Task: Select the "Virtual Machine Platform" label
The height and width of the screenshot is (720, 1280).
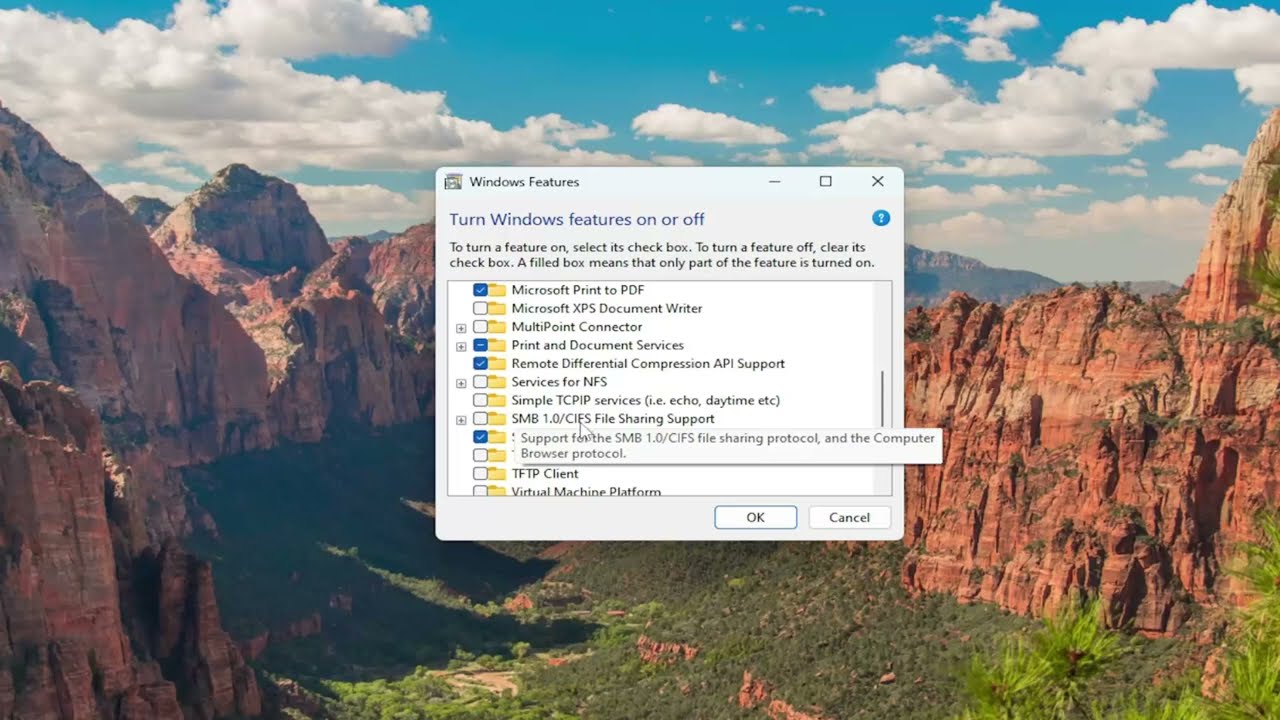Action: pos(586,491)
